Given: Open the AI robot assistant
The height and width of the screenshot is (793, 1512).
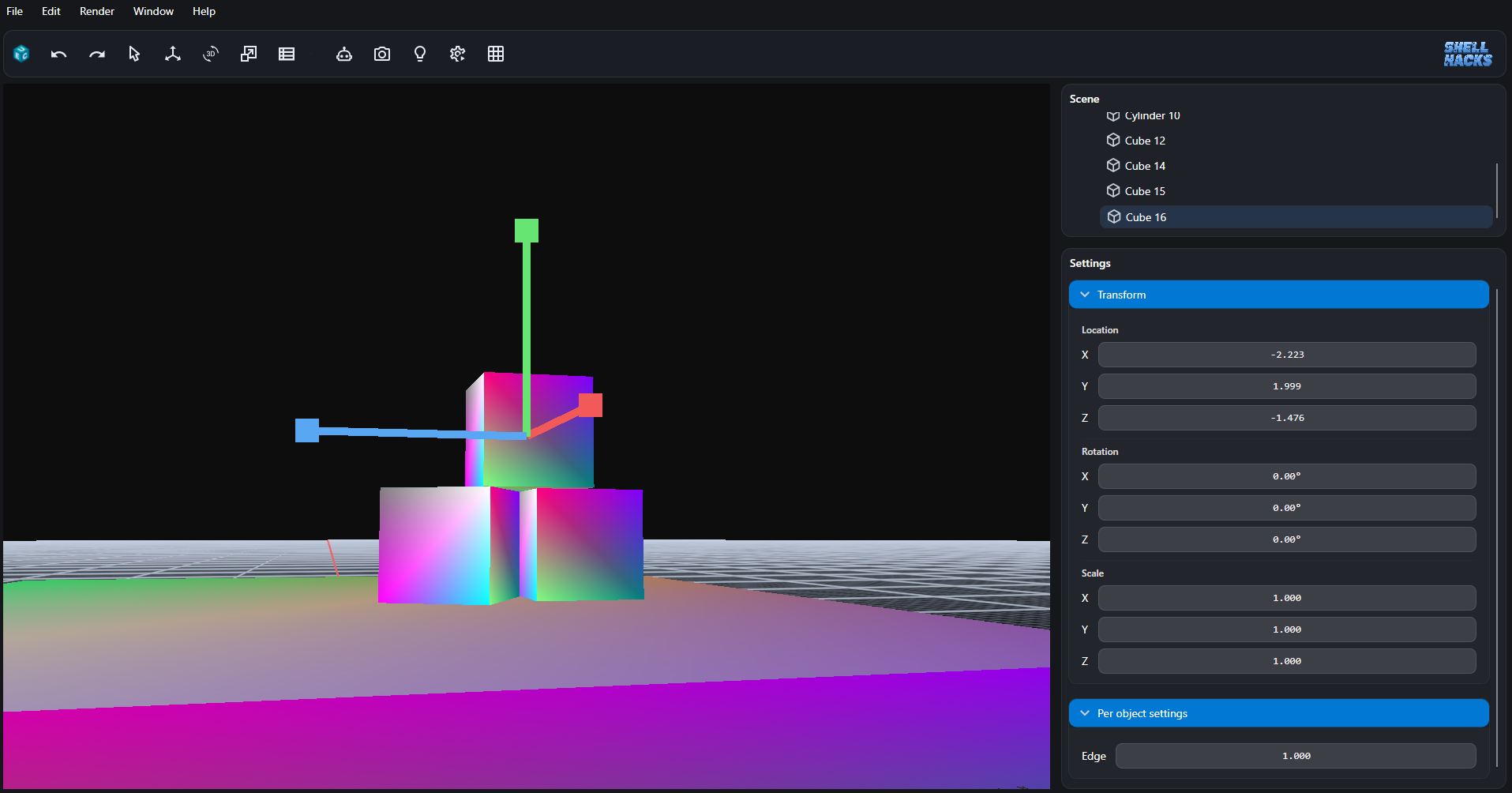Looking at the screenshot, I should [343, 54].
